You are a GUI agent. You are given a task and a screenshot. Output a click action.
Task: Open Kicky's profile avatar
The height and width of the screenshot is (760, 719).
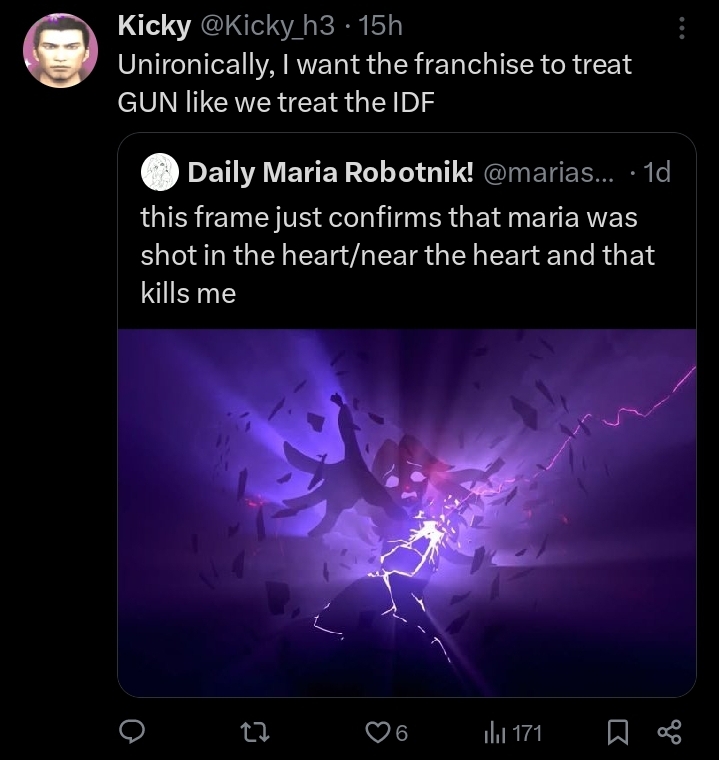coord(60,50)
